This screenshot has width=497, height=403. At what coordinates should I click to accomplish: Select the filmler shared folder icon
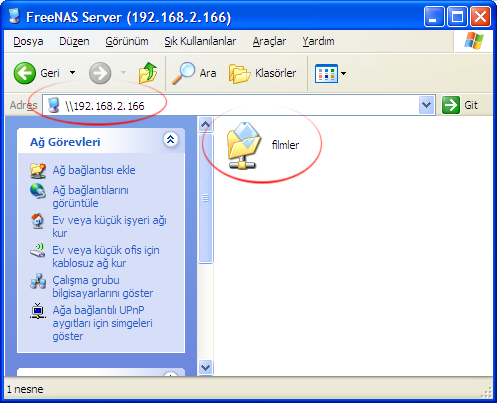coord(244,146)
